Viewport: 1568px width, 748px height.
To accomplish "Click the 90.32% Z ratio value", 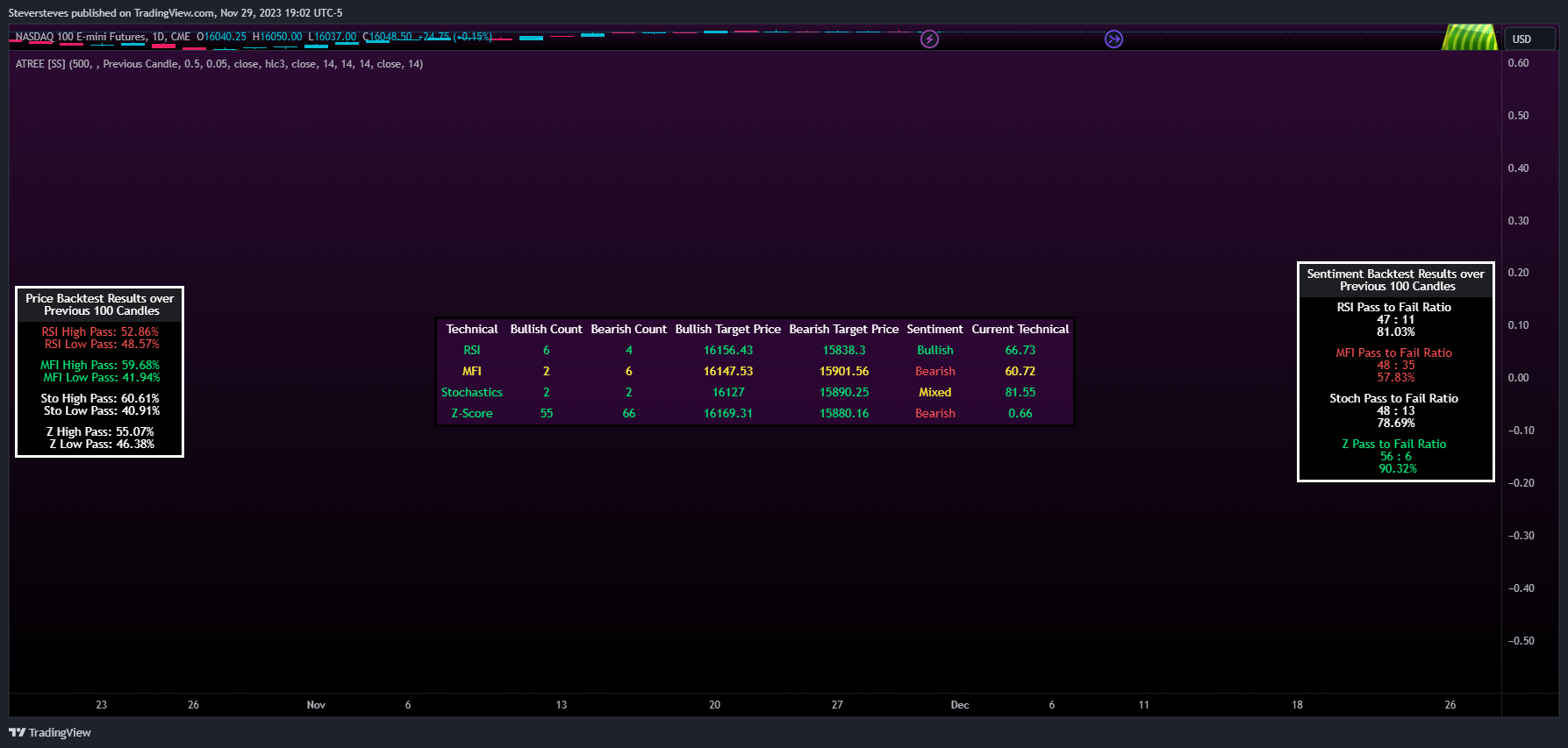I will (x=1398, y=468).
